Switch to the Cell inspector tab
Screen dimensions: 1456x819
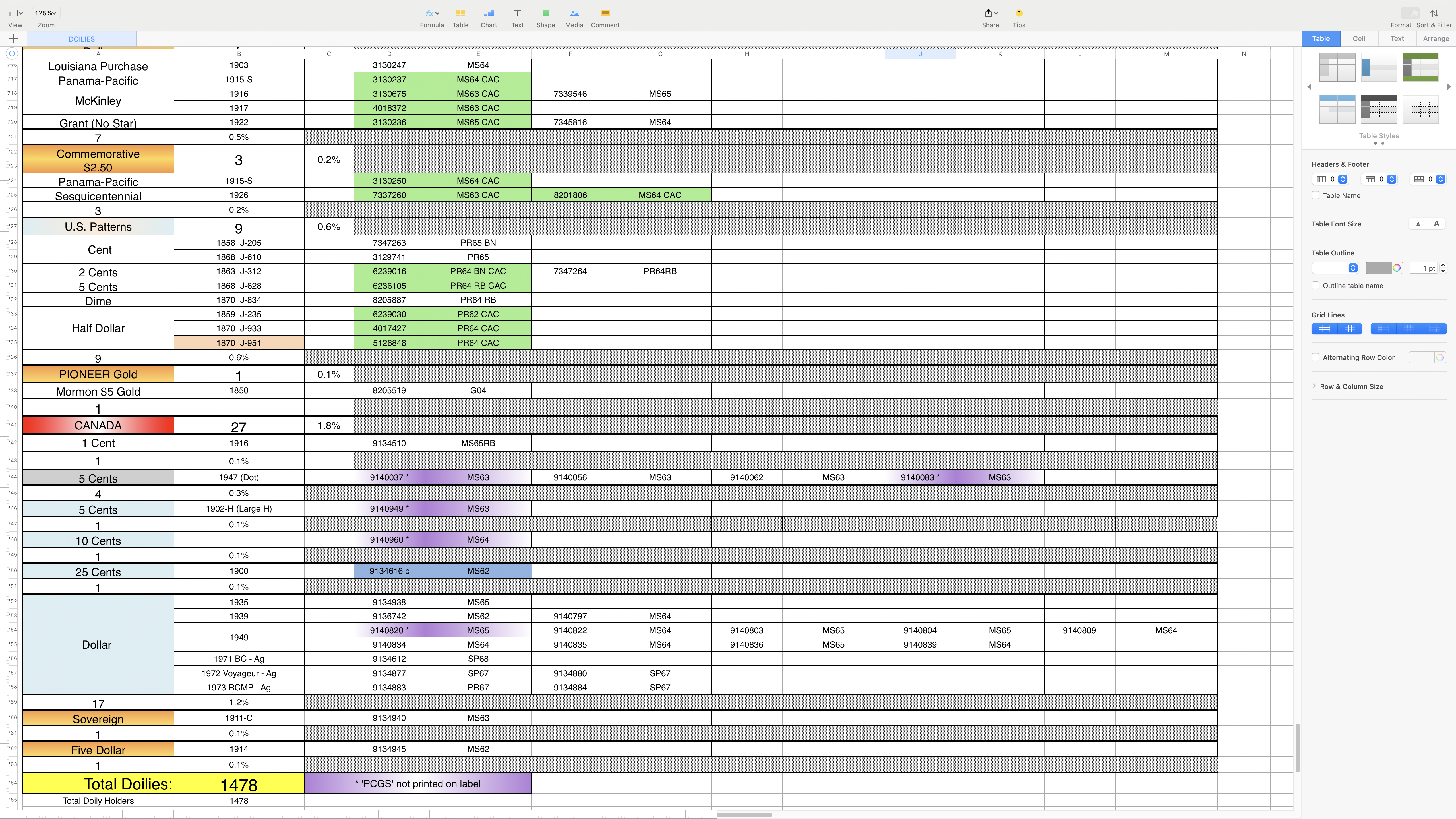click(x=1359, y=38)
